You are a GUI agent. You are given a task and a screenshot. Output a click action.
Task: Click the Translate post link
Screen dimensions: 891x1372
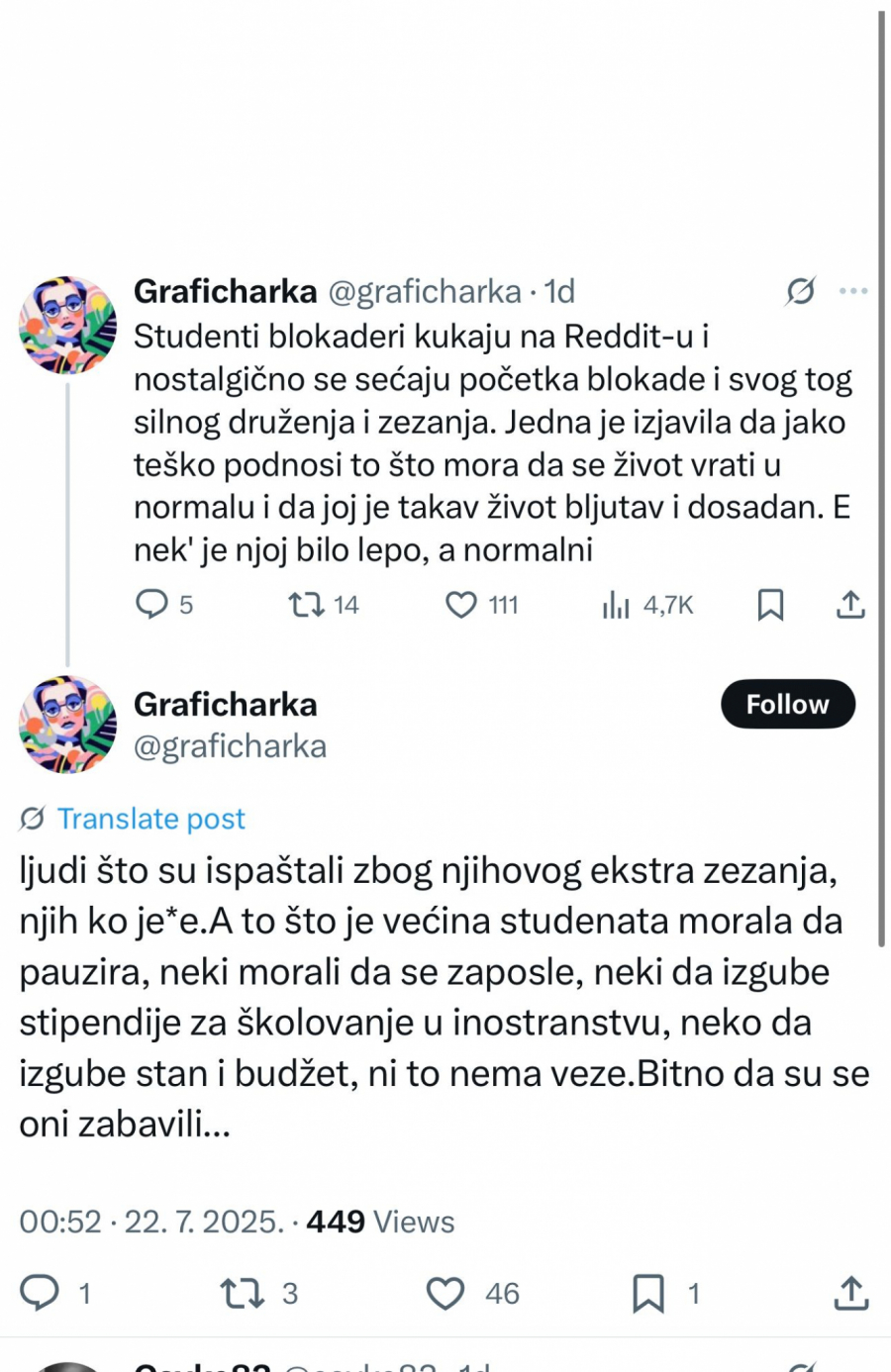click(151, 819)
